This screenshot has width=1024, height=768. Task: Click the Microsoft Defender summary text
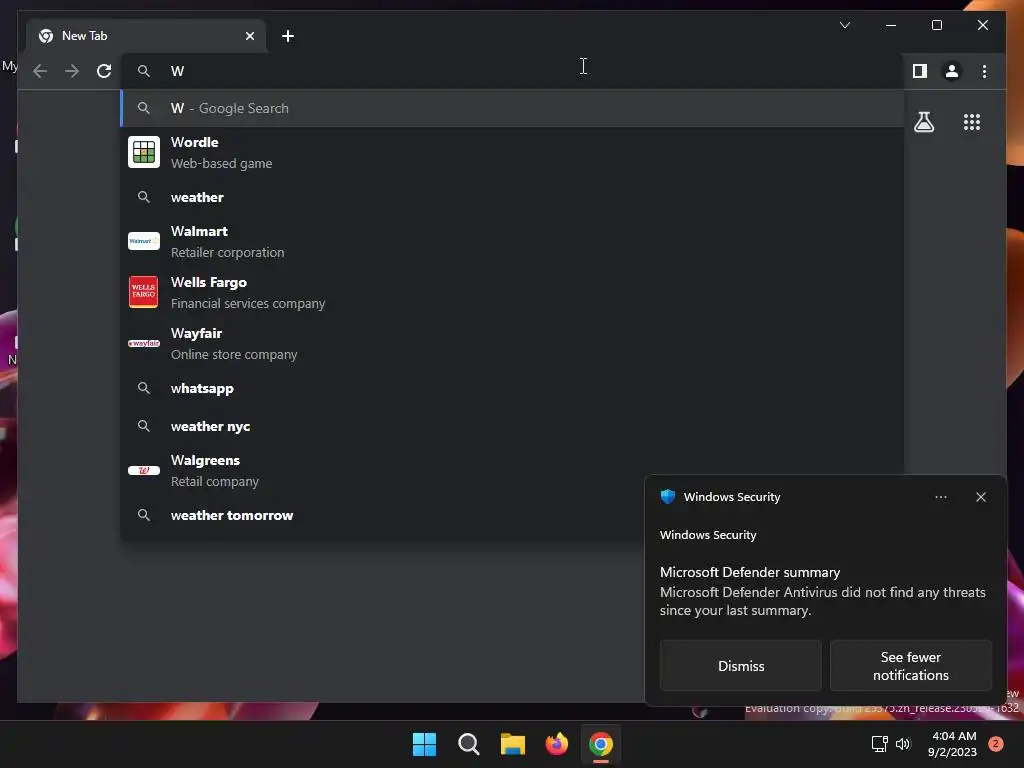[750, 572]
